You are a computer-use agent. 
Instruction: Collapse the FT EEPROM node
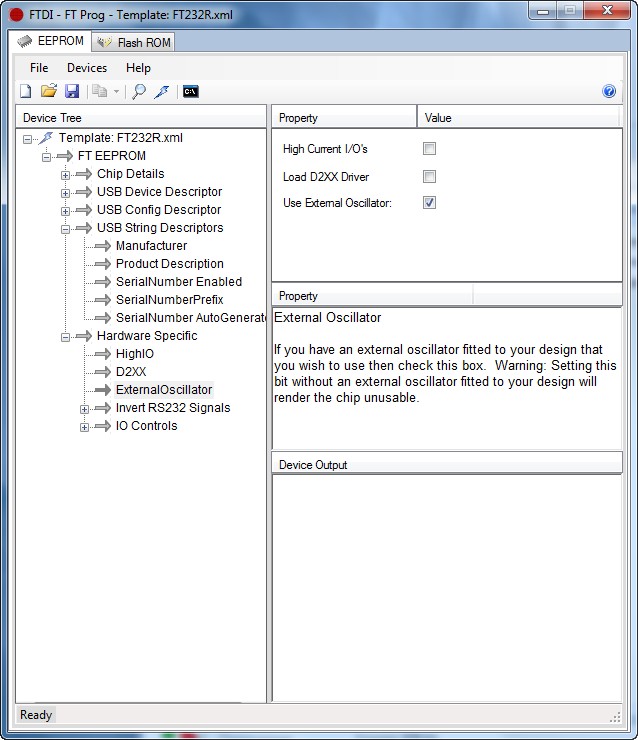[46, 157]
